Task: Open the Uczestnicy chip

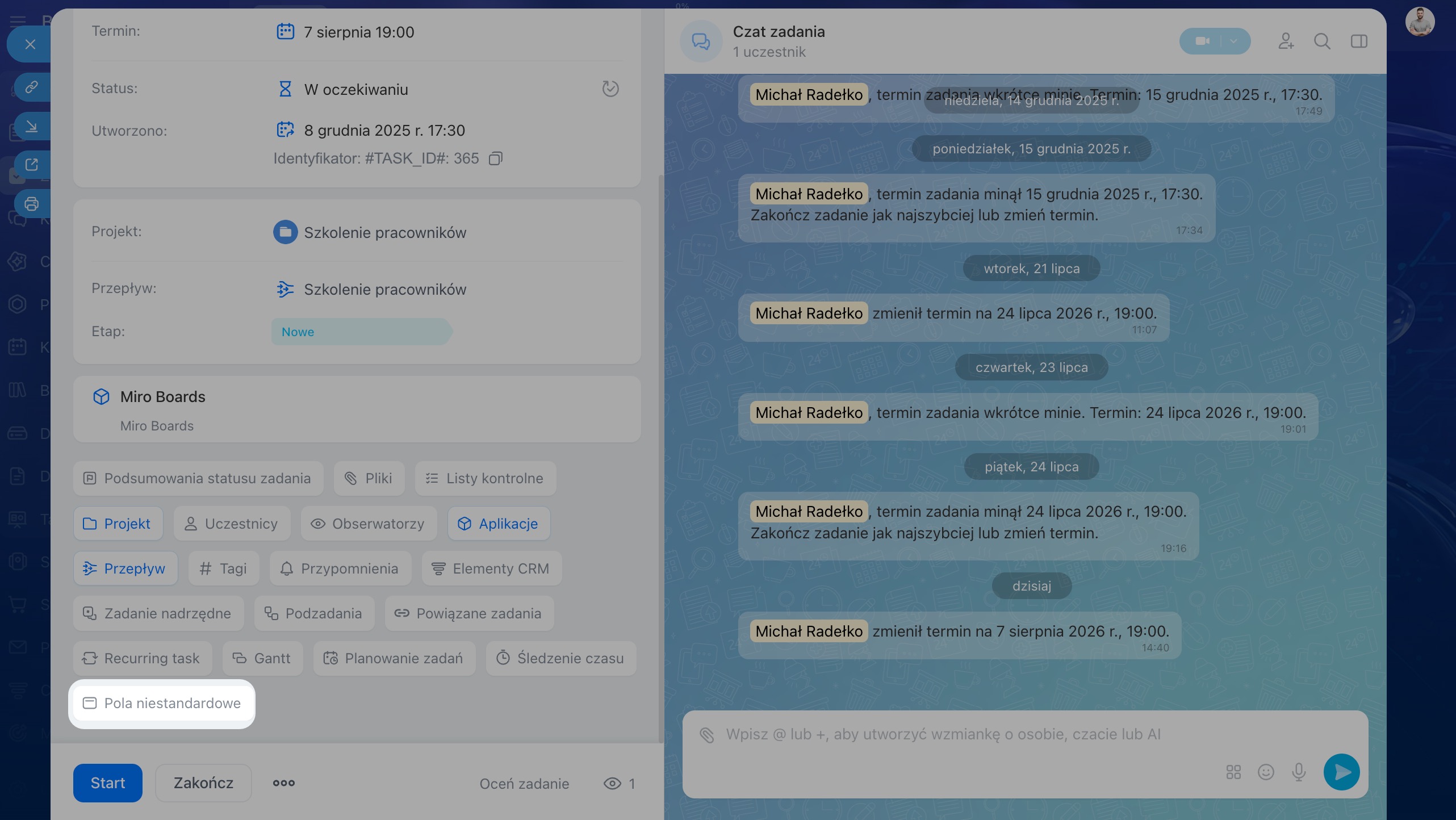Action: point(232,524)
